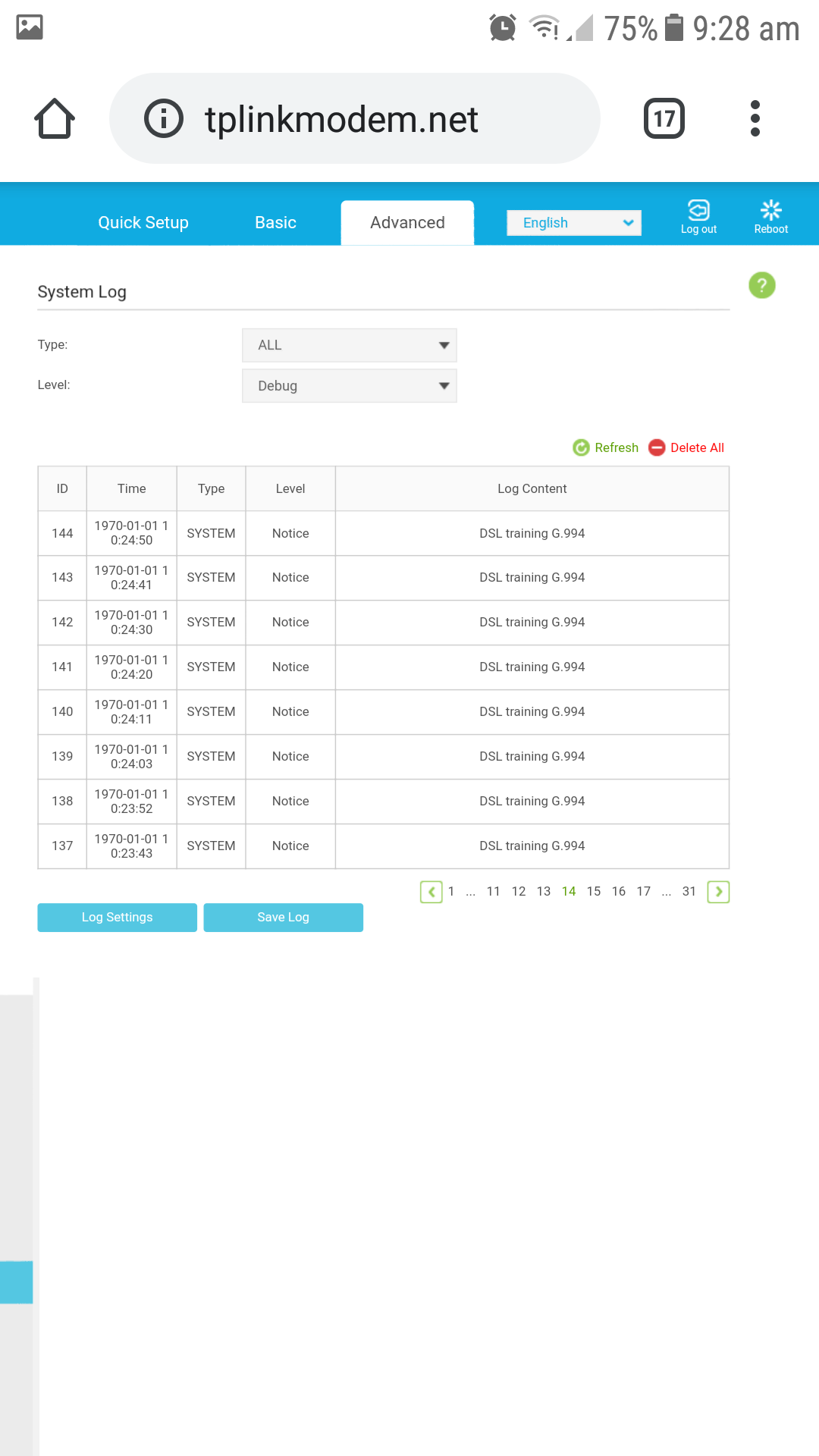
Task: Select the Advanced tab
Action: click(x=407, y=223)
